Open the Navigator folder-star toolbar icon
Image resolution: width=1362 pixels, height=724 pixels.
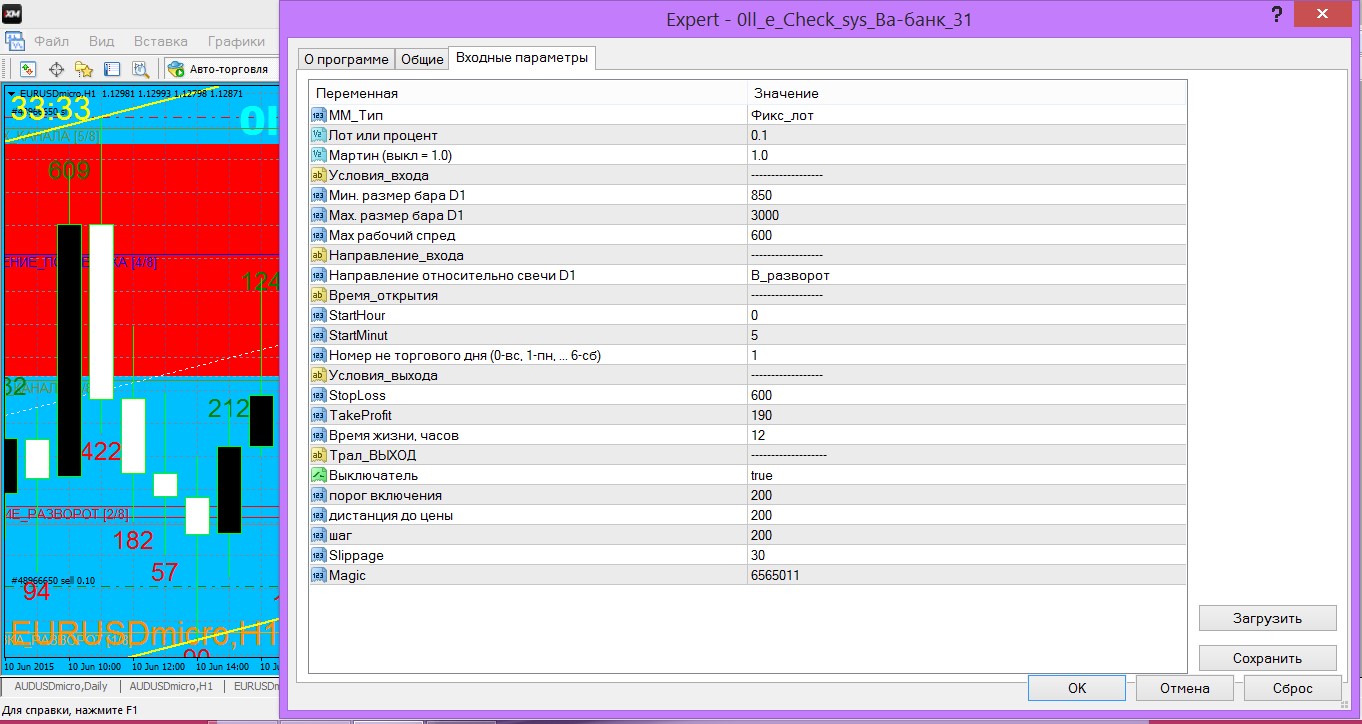click(84, 69)
